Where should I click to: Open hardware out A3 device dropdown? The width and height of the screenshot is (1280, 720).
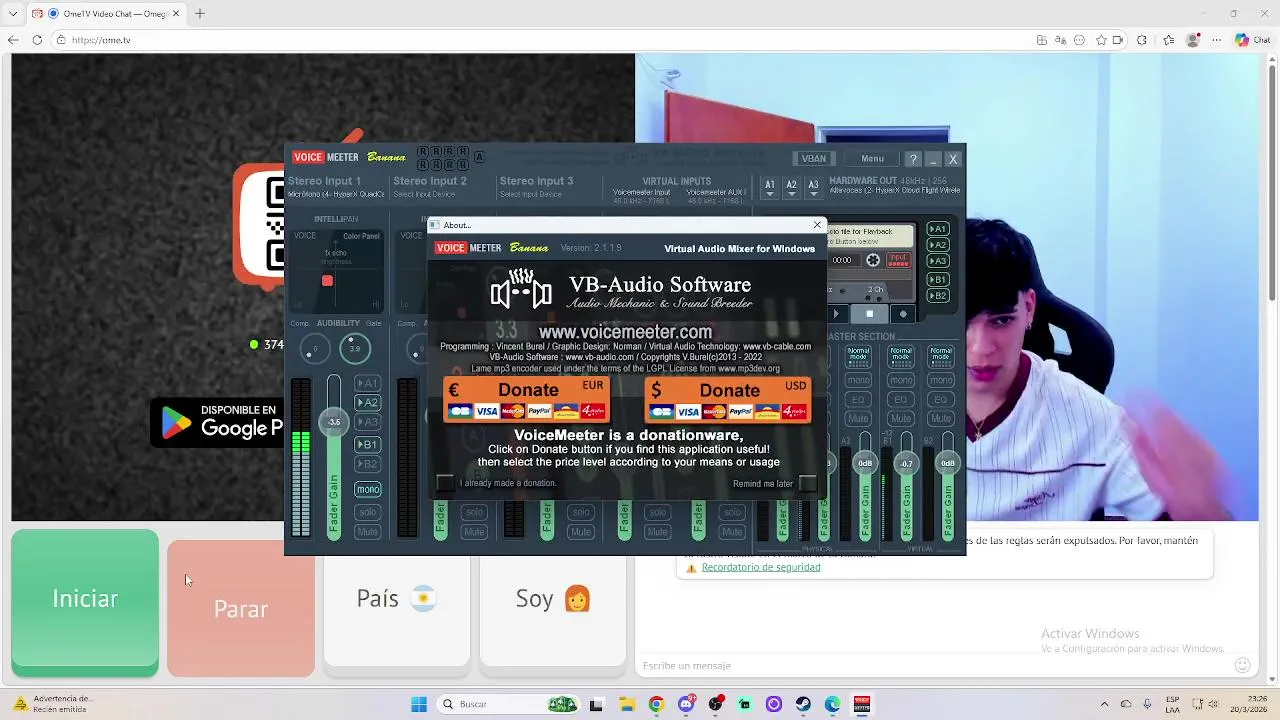[813, 188]
